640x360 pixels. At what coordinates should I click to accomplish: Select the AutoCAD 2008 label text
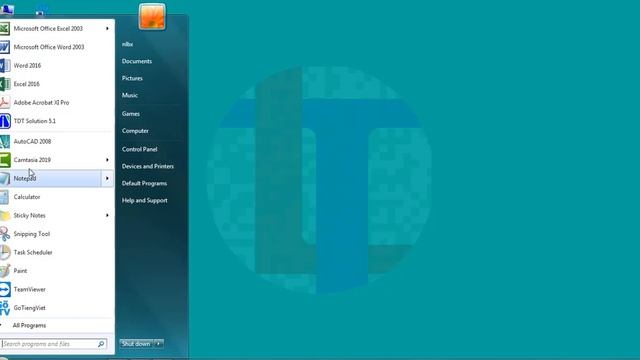pyautogui.click(x=32, y=142)
